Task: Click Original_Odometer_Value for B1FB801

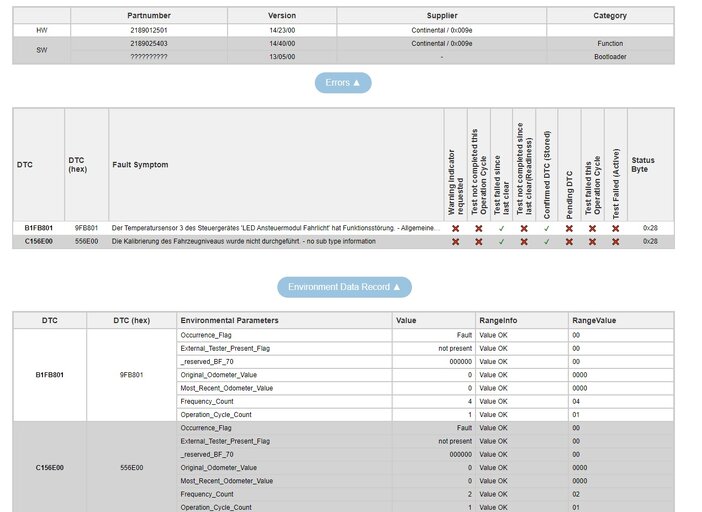Action: pyautogui.click(x=218, y=375)
